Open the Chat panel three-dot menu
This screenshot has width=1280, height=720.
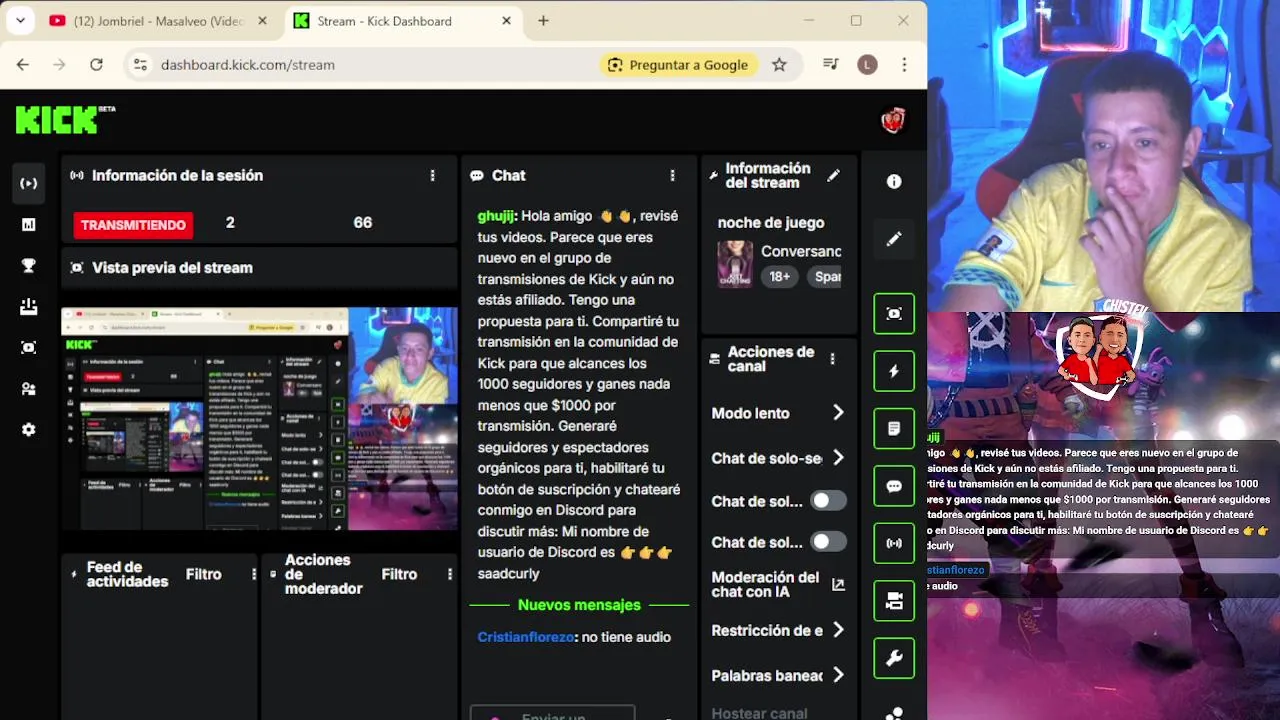[x=673, y=175]
